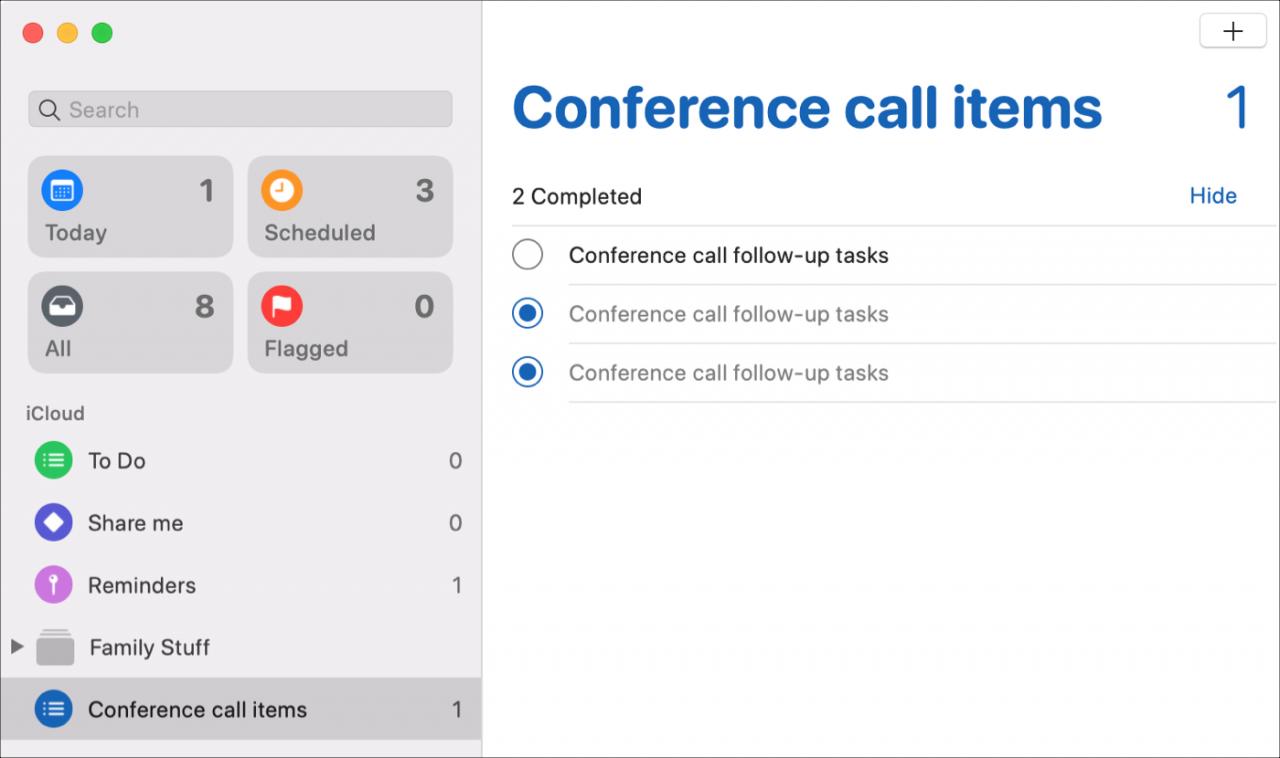The width and height of the screenshot is (1280, 758).
Task: Select the Share me list label
Action: point(135,523)
